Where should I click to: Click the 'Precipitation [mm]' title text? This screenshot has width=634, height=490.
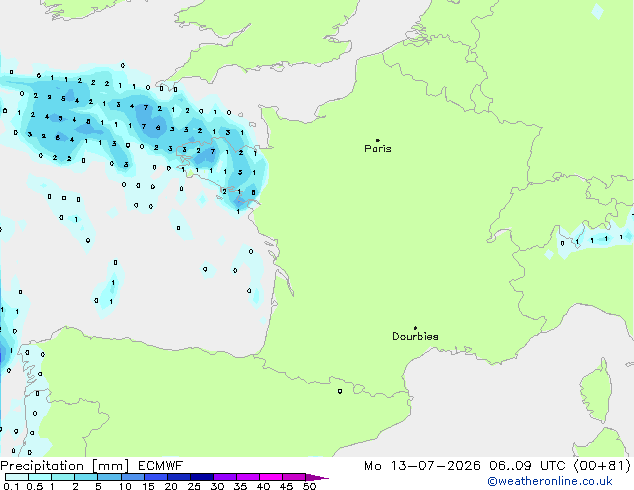(x=65, y=466)
